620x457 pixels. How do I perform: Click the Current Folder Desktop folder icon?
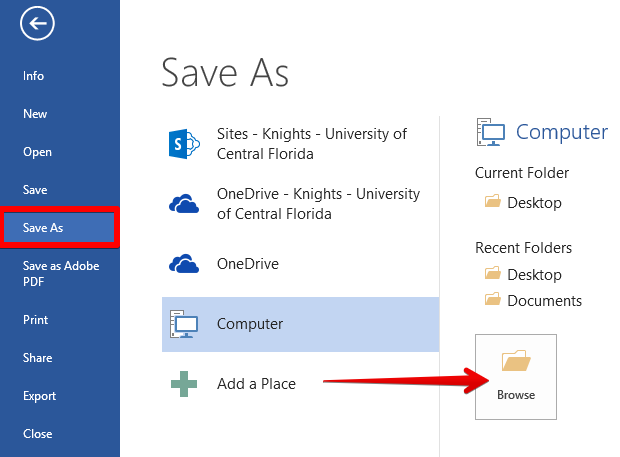coord(492,202)
